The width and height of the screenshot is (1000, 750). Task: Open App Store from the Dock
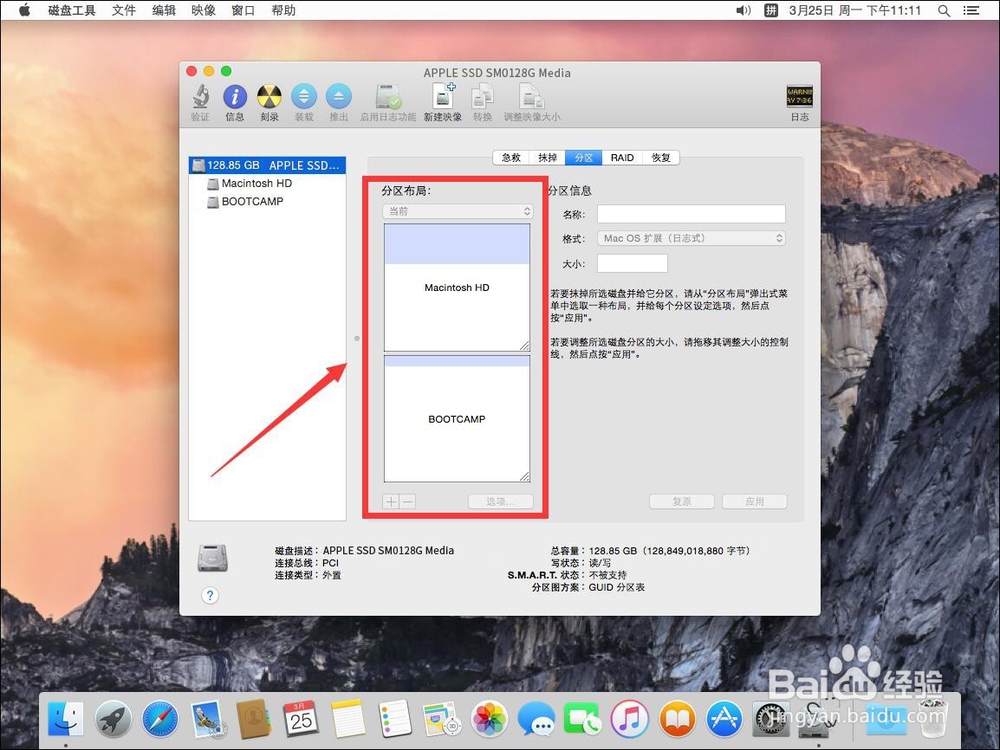click(724, 719)
